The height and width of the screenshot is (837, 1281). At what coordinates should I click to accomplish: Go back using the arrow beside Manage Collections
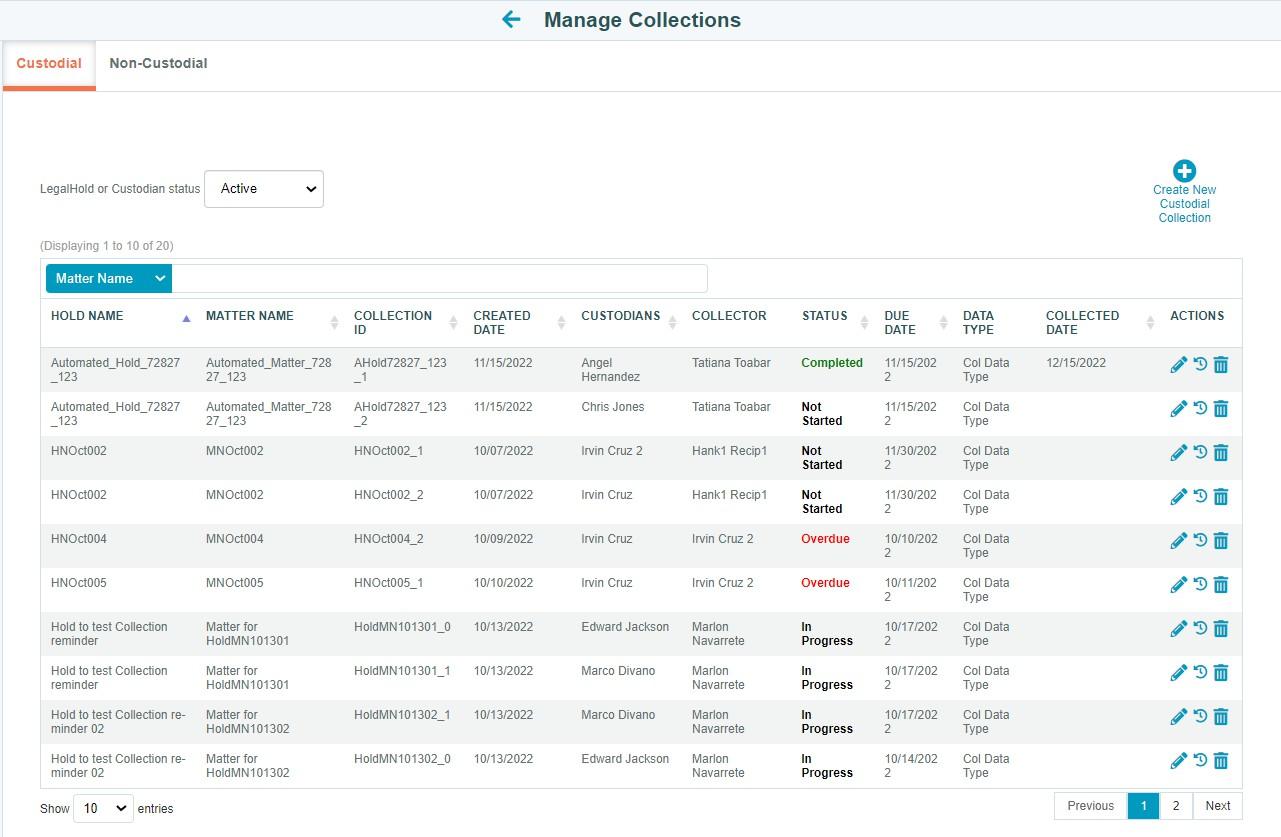pos(511,20)
